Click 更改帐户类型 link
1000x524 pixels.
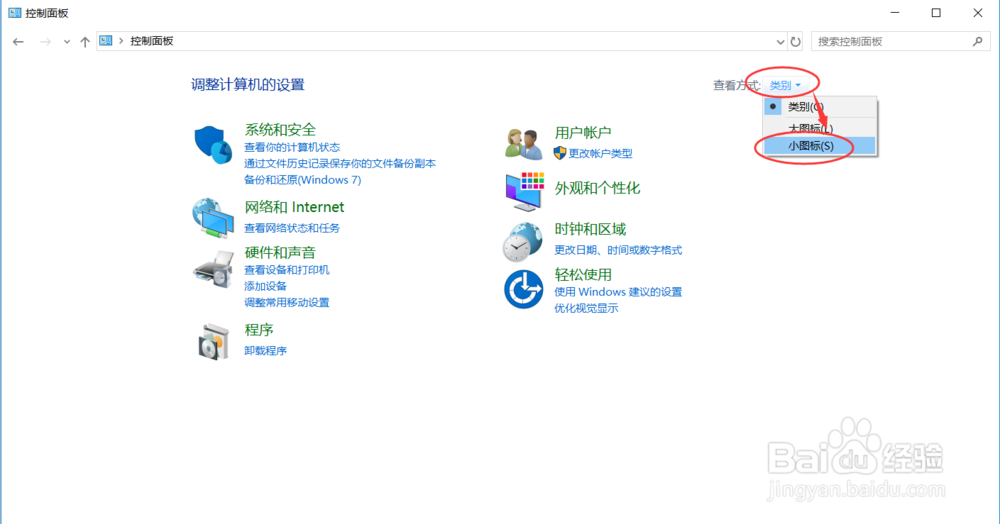(600, 153)
